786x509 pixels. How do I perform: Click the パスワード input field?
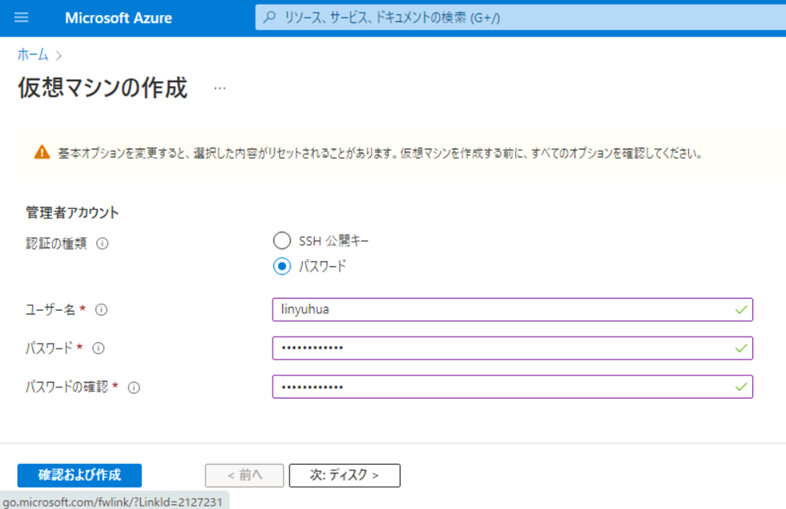(x=512, y=348)
